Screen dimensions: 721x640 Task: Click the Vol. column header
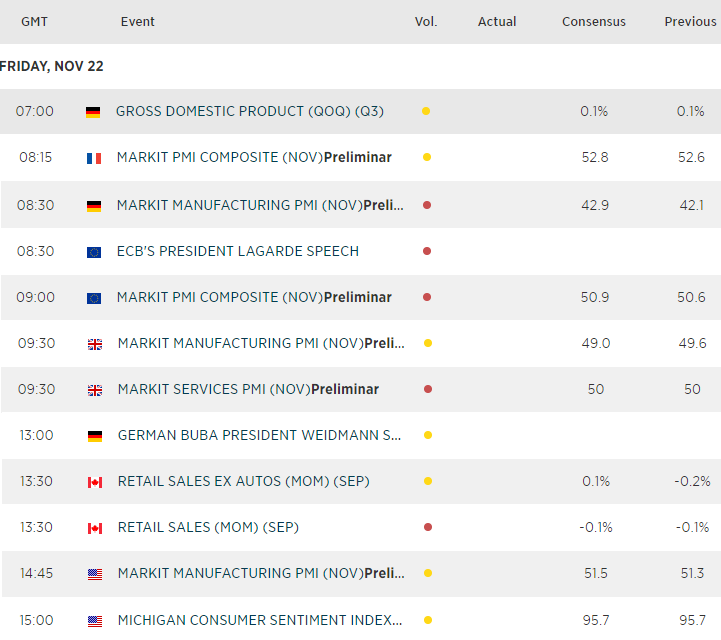coord(426,22)
